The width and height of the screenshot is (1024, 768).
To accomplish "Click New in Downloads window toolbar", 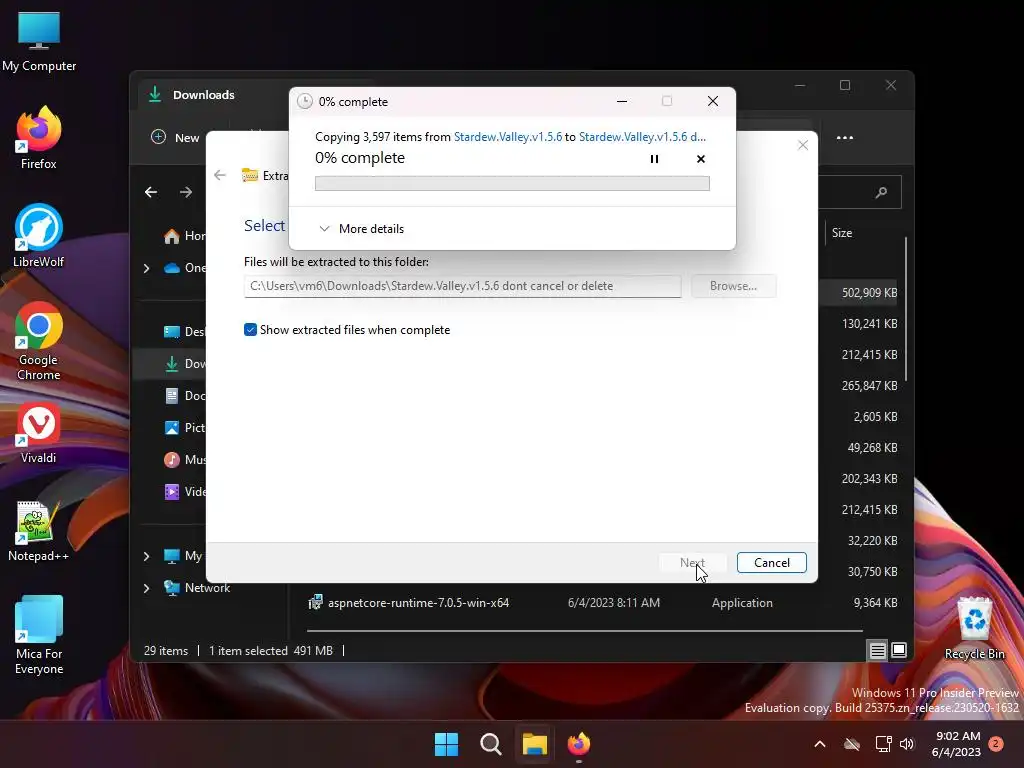I will pos(175,137).
